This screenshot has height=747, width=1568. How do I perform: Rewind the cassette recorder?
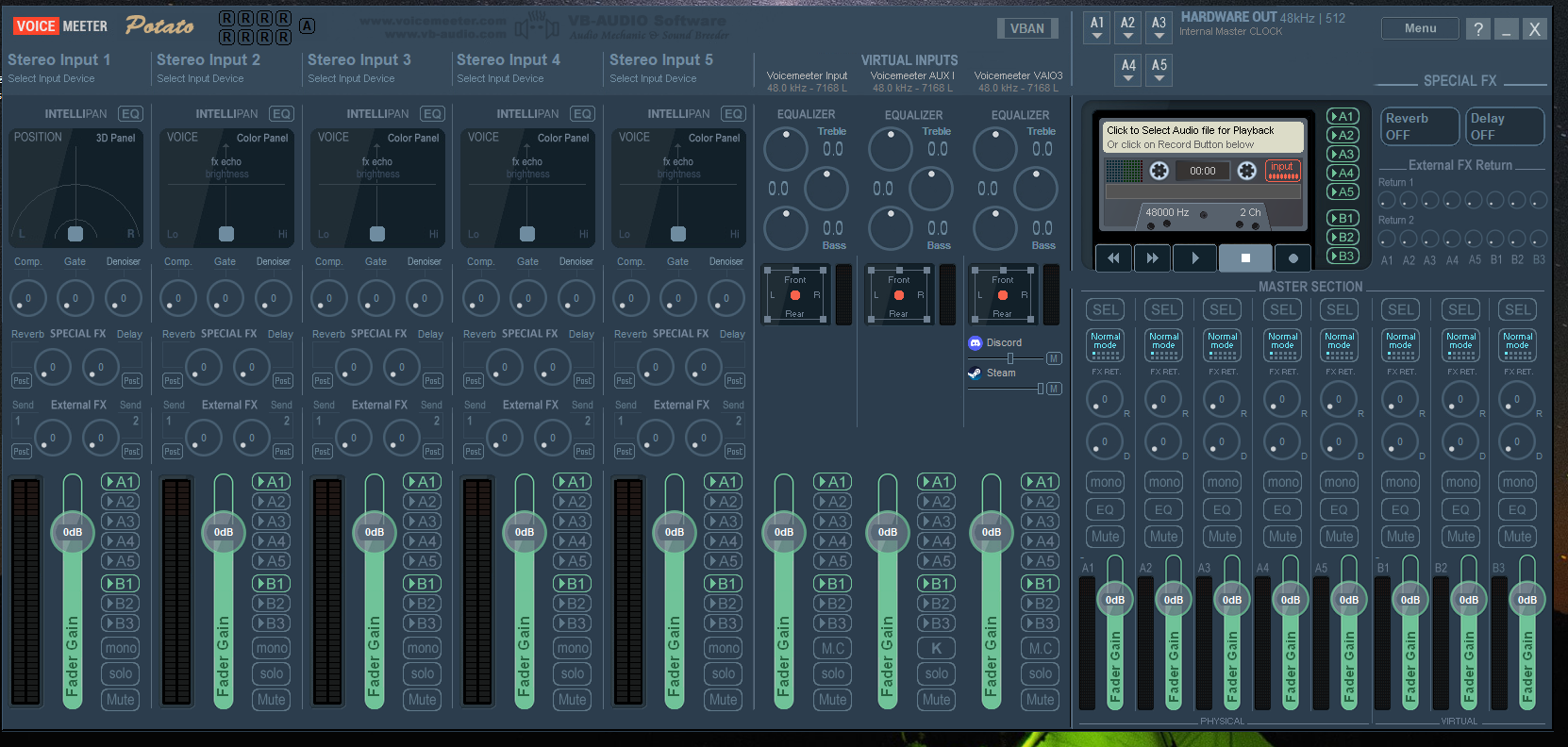coord(1113,257)
